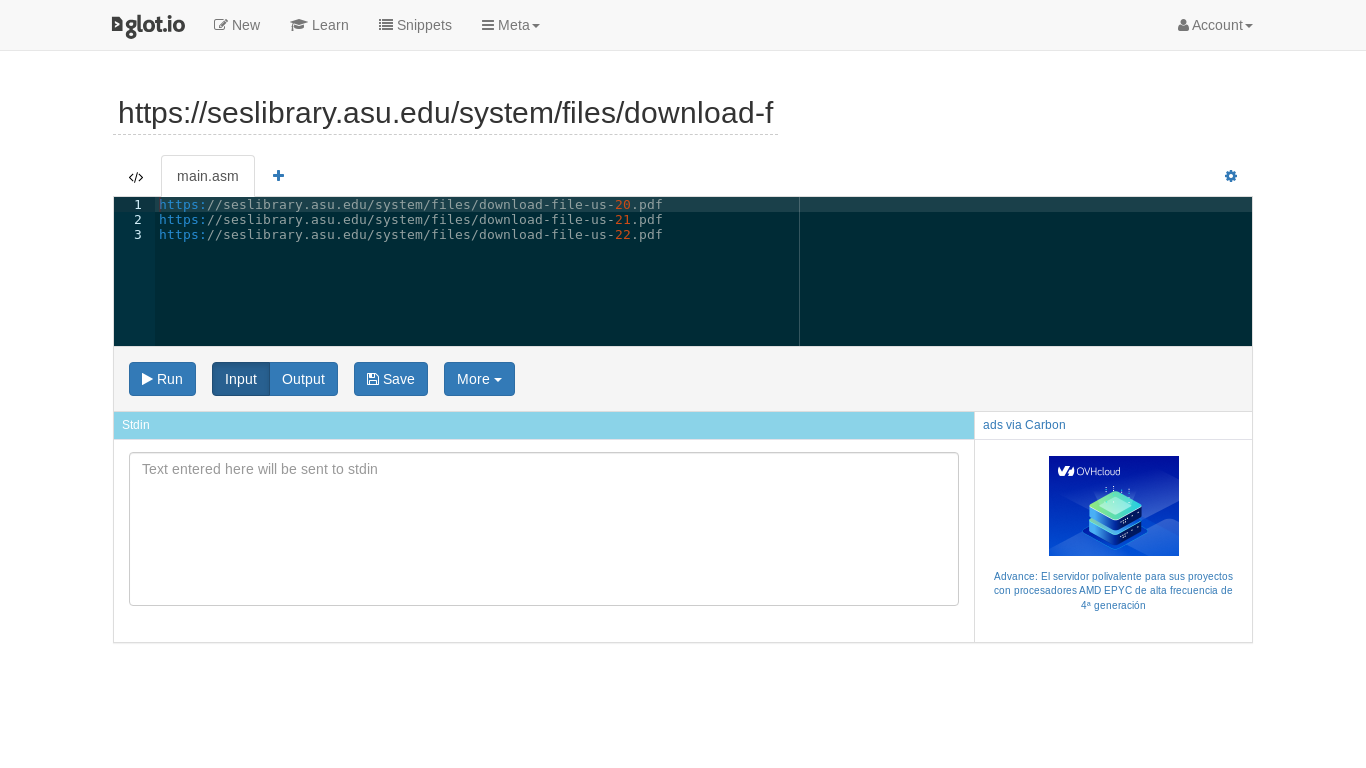
Task: Switch to the Output view
Action: (x=303, y=379)
